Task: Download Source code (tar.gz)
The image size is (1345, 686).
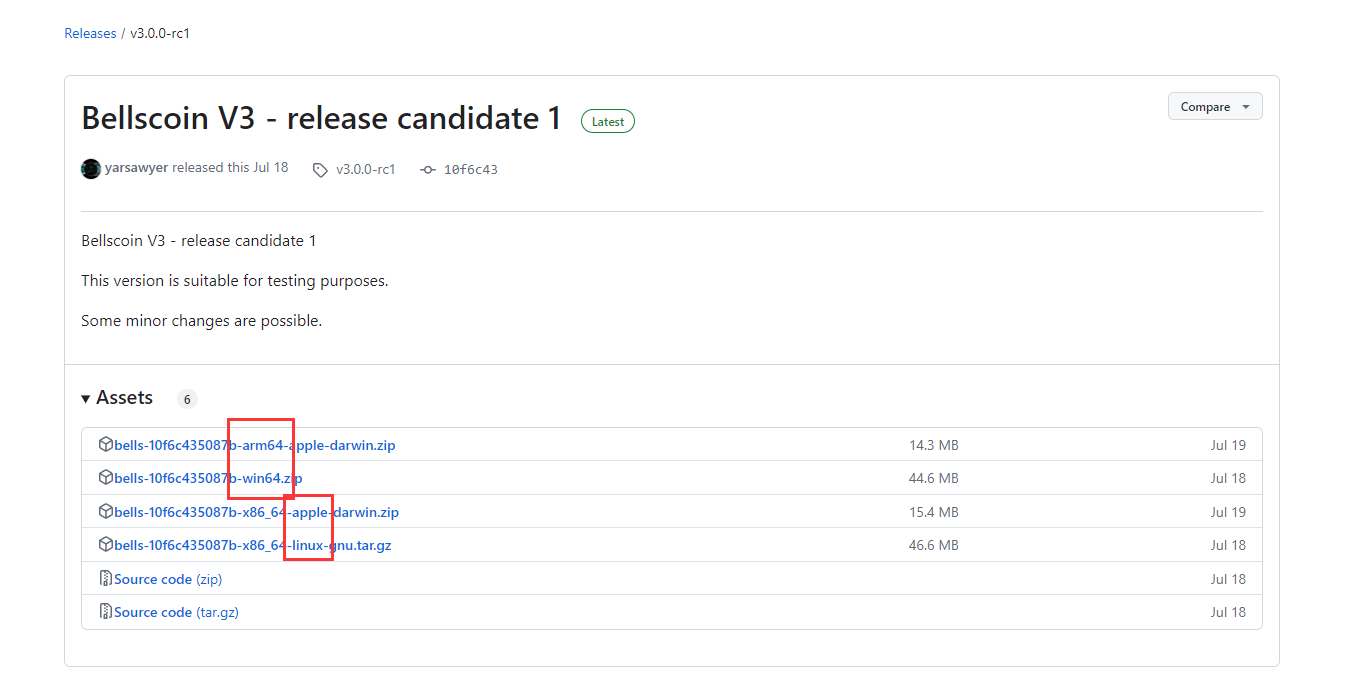Action: coord(176,612)
